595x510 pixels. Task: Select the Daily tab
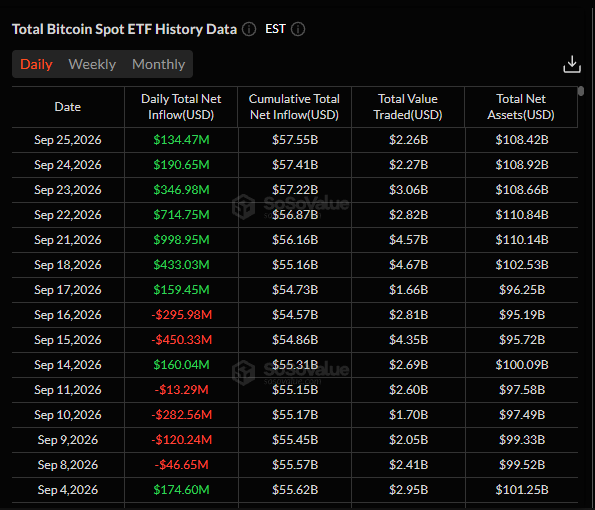pyautogui.click(x=36, y=64)
